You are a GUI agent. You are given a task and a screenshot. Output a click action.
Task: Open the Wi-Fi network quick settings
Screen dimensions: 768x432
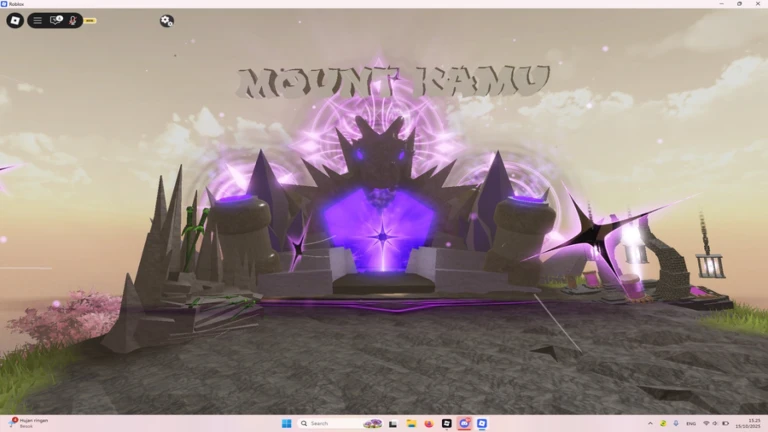(706, 423)
